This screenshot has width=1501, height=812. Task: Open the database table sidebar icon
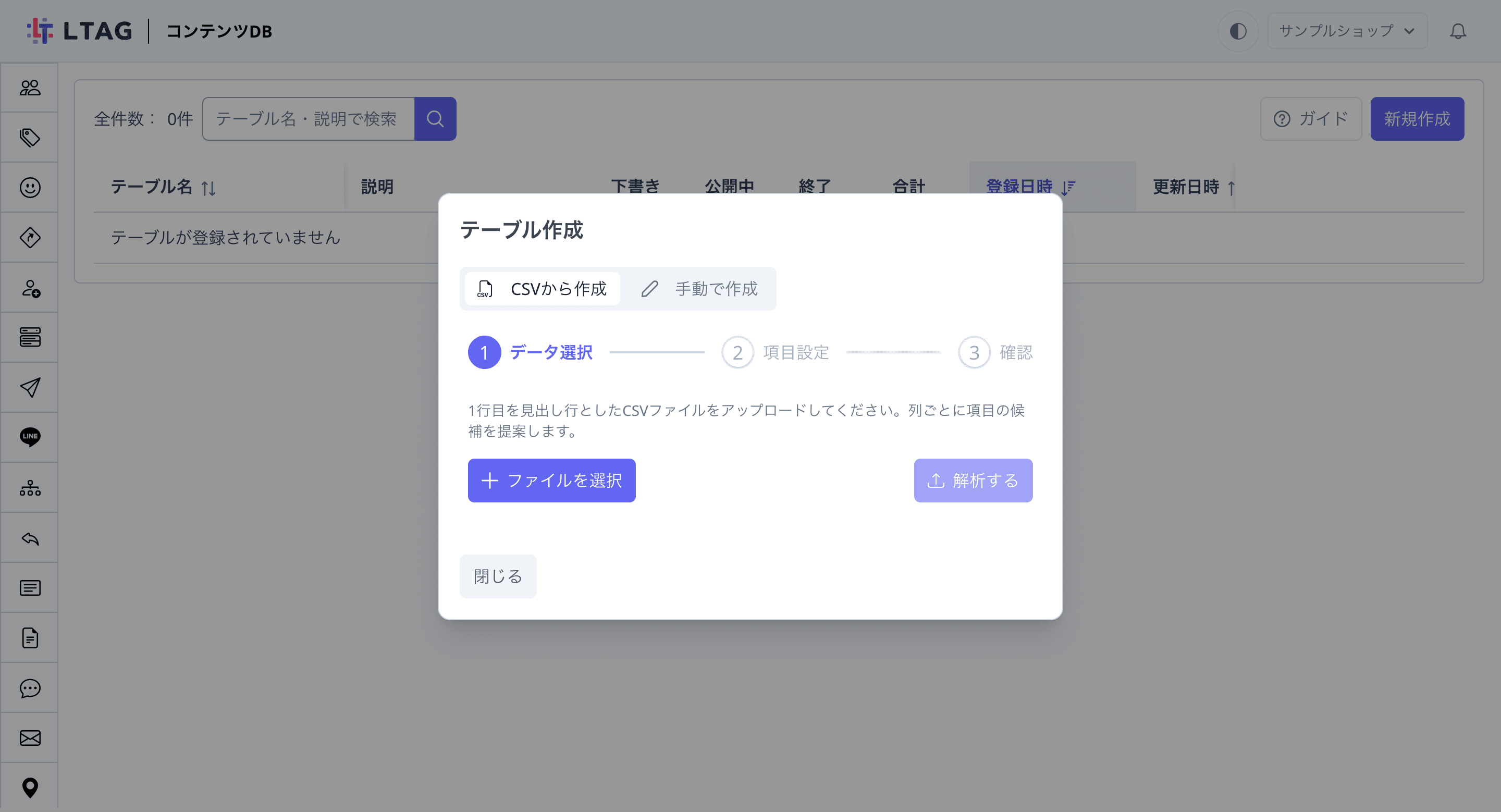(30, 337)
